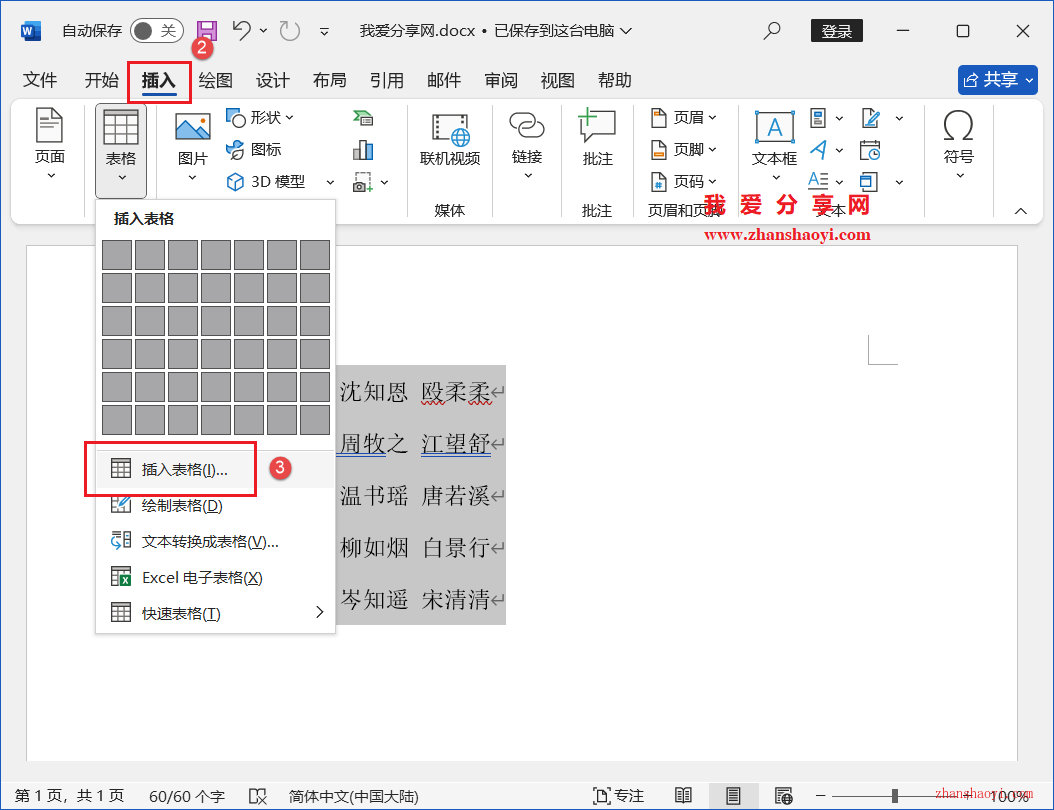Open the 帮助 Help tab

[x=614, y=81]
